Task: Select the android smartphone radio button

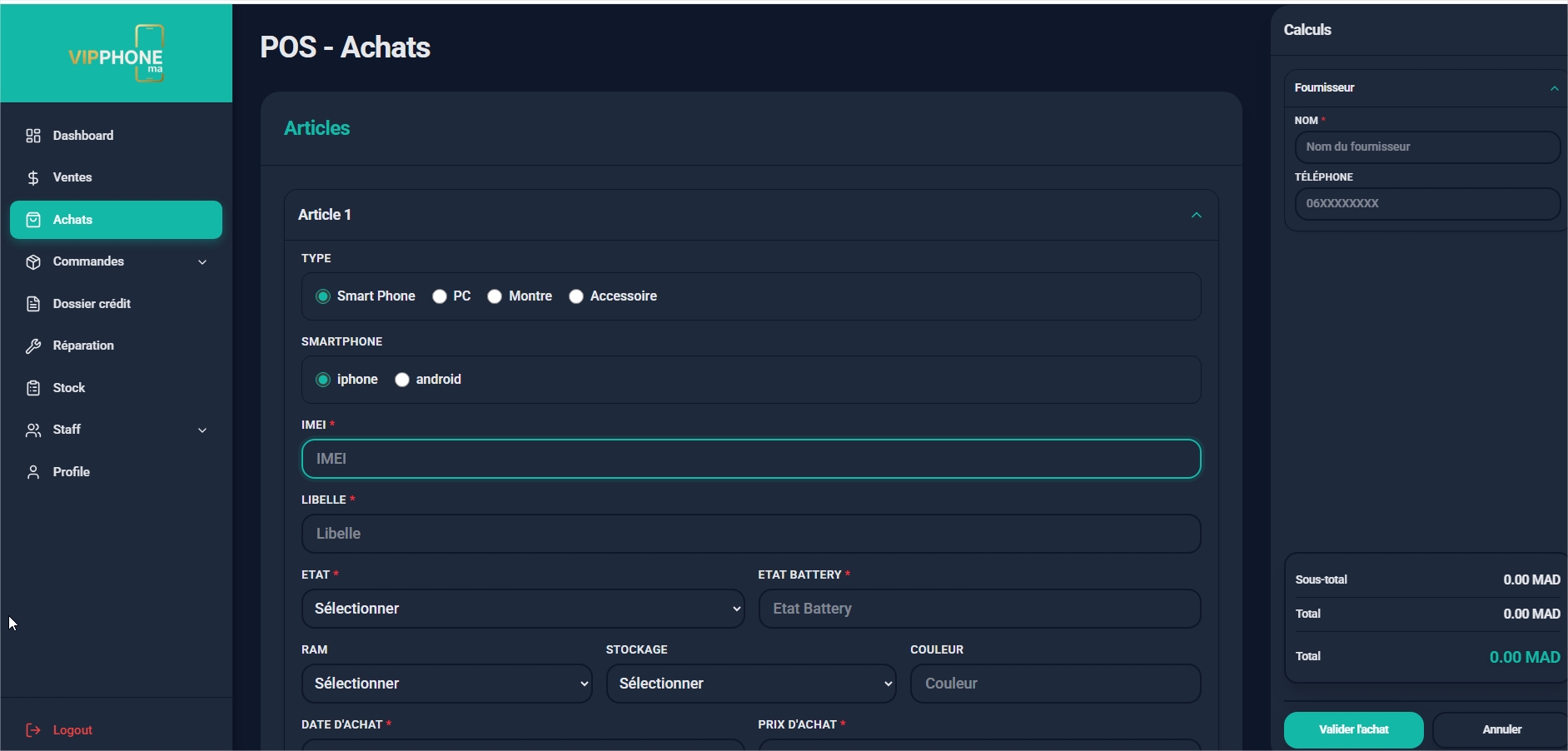Action: point(402,380)
